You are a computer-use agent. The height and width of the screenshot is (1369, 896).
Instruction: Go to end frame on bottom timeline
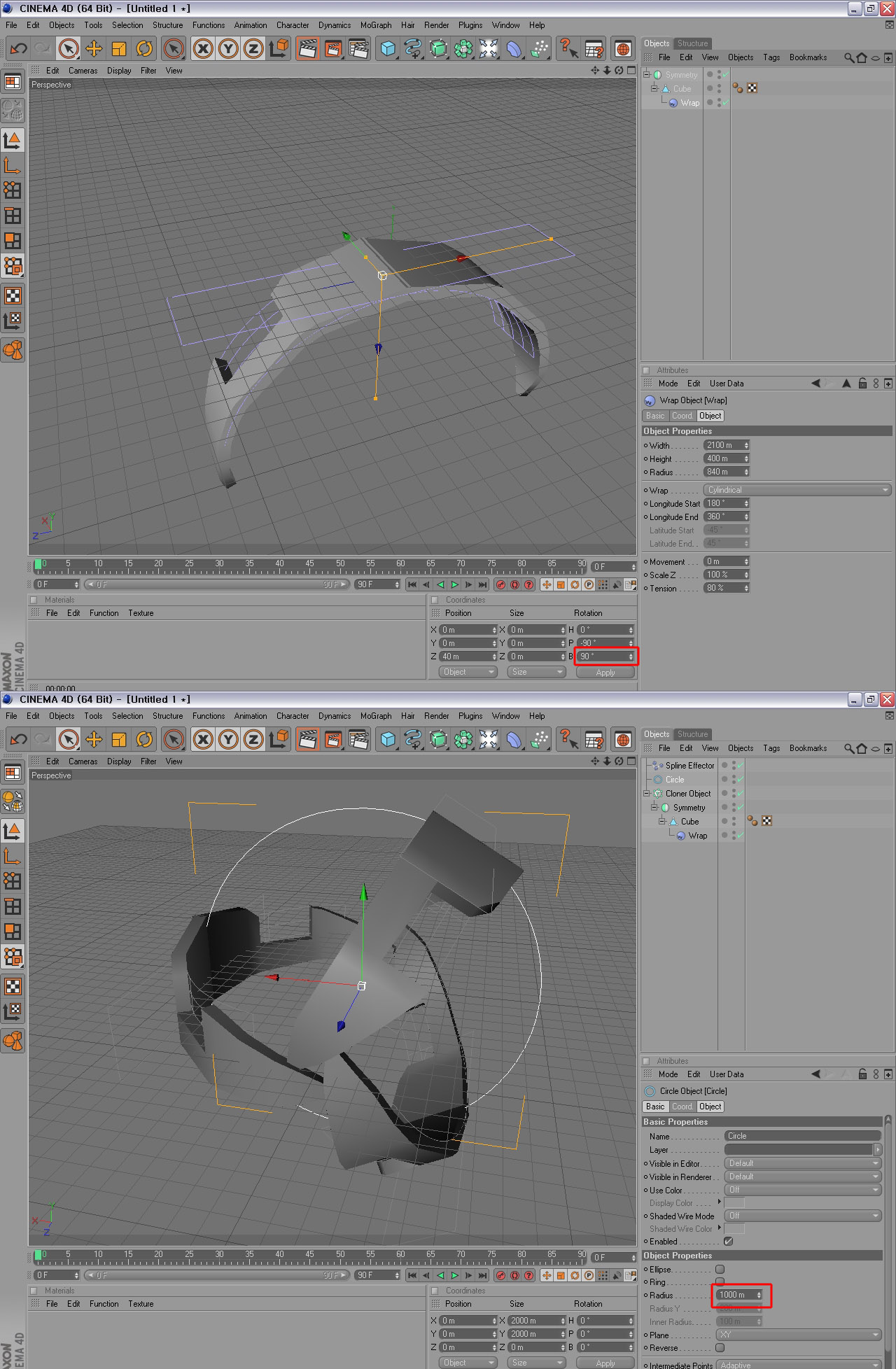tap(482, 1275)
